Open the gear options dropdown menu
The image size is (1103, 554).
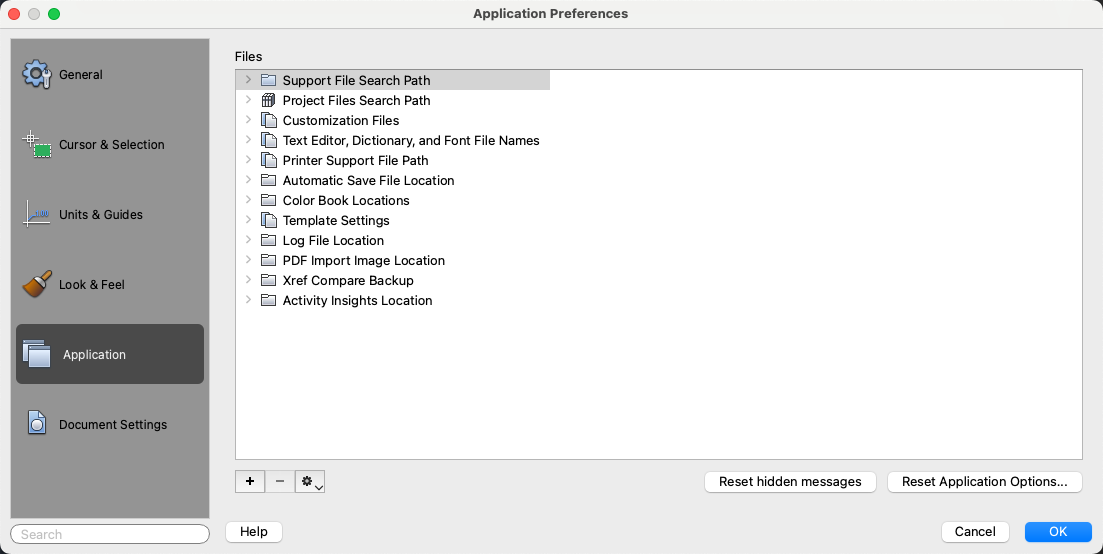tap(311, 482)
